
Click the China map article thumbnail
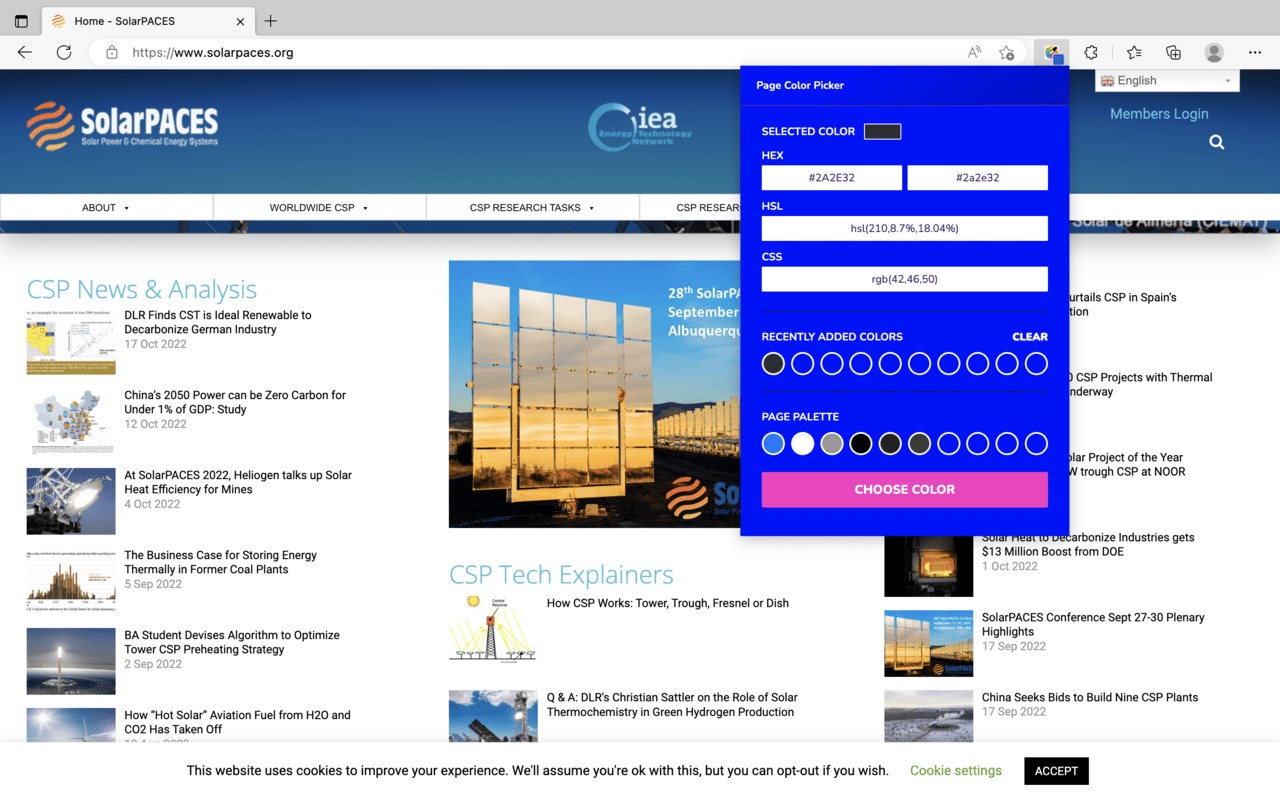[x=71, y=422]
